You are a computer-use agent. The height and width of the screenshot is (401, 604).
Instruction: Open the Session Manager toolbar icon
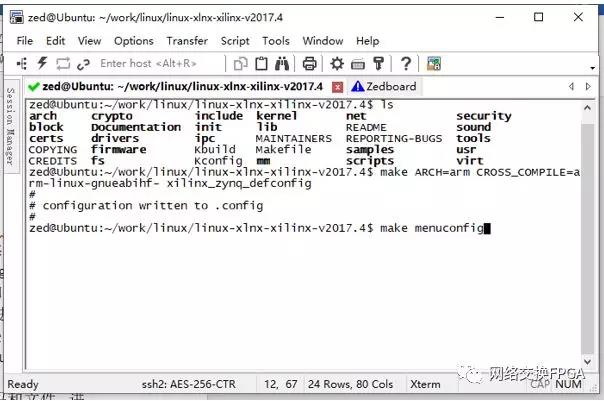[x=22, y=64]
